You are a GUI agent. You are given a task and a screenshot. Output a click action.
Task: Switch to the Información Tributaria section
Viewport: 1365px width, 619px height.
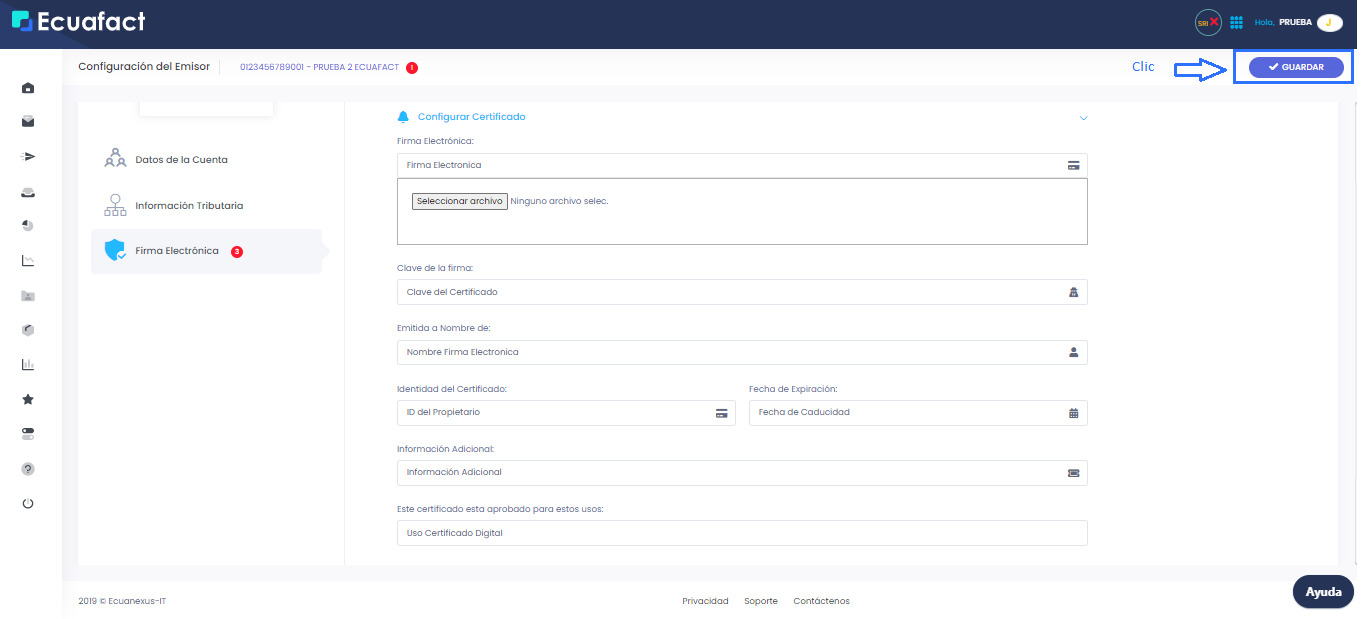(190, 205)
